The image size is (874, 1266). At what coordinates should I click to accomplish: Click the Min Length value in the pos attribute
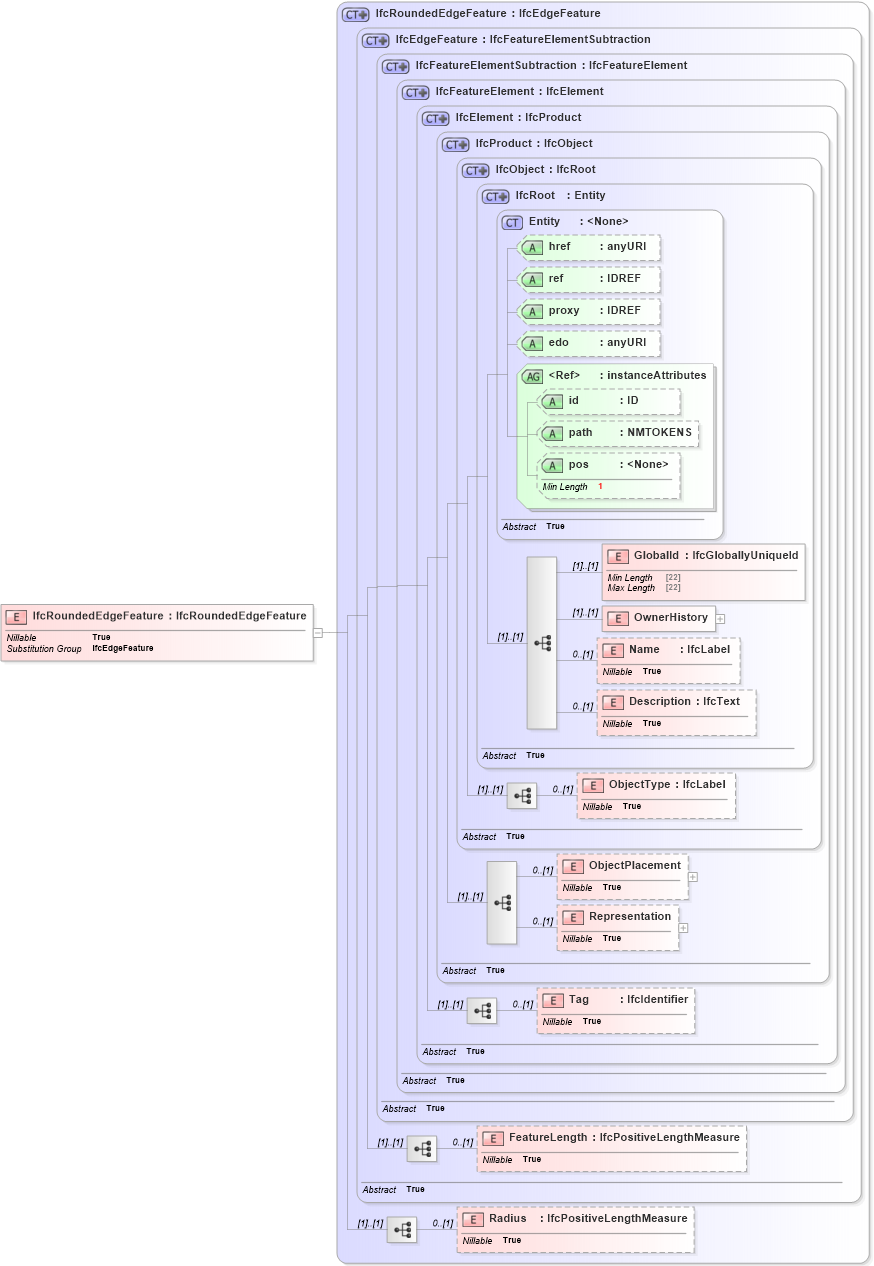tap(599, 487)
